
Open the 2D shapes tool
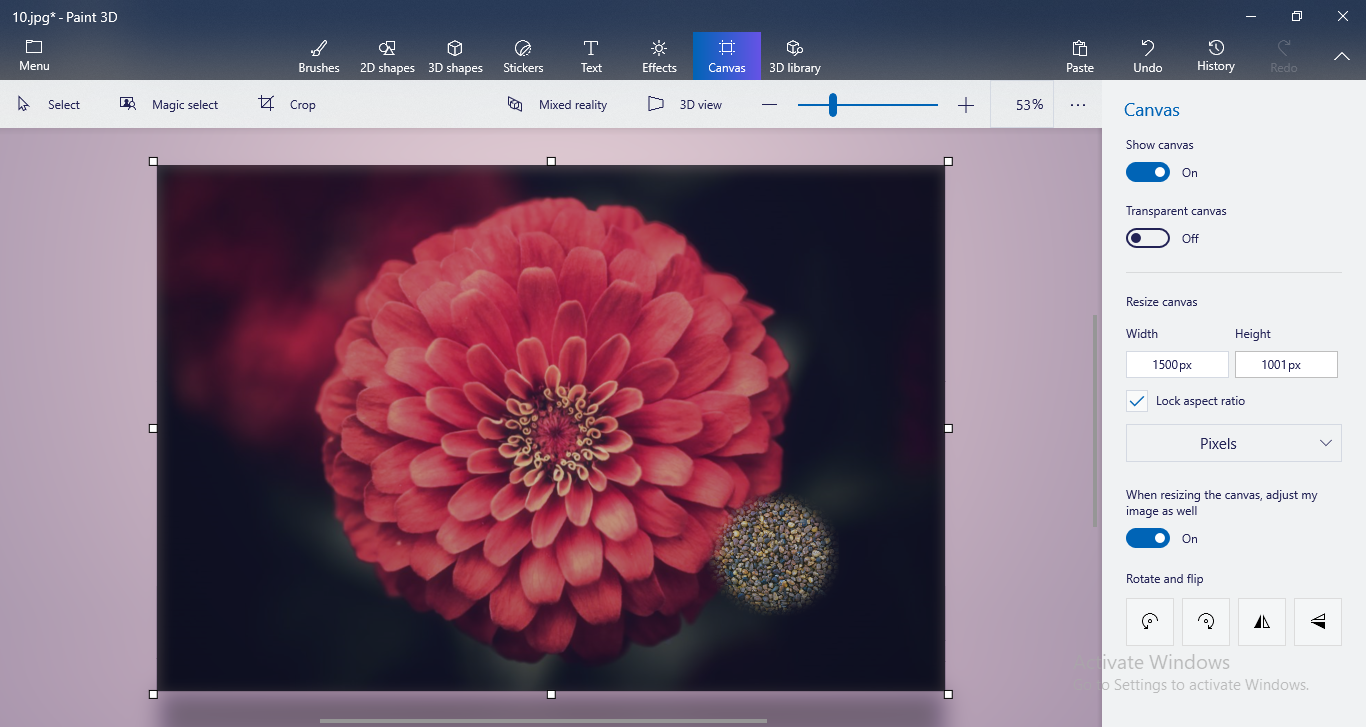tap(387, 55)
